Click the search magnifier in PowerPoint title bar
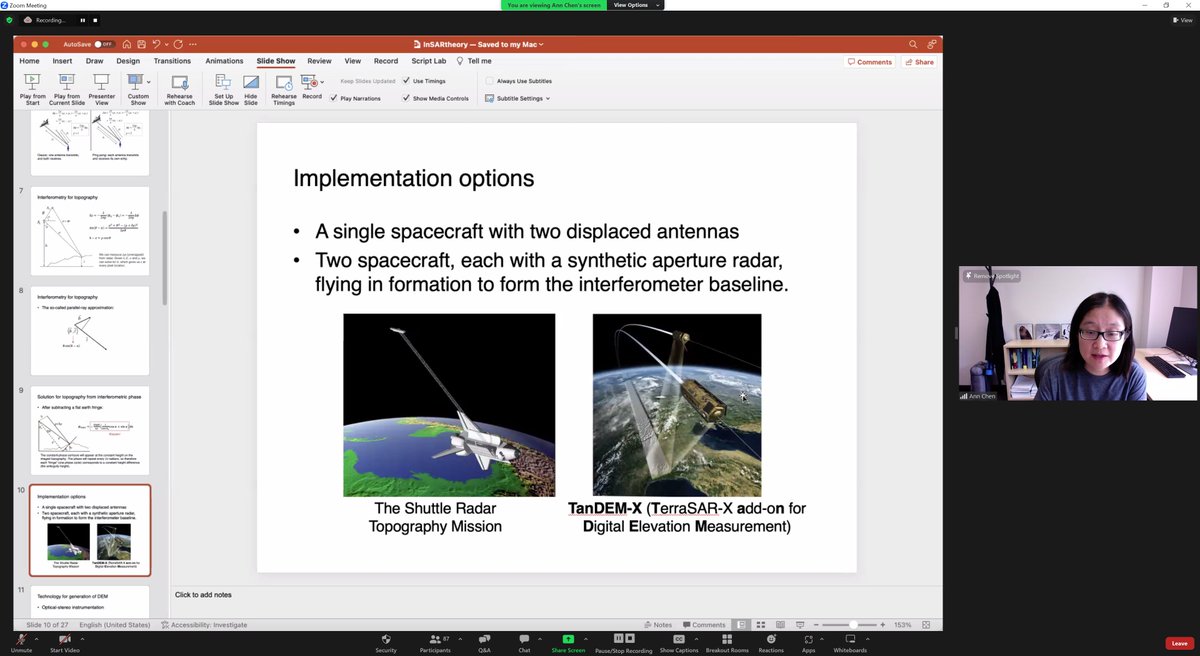 tap(913, 44)
